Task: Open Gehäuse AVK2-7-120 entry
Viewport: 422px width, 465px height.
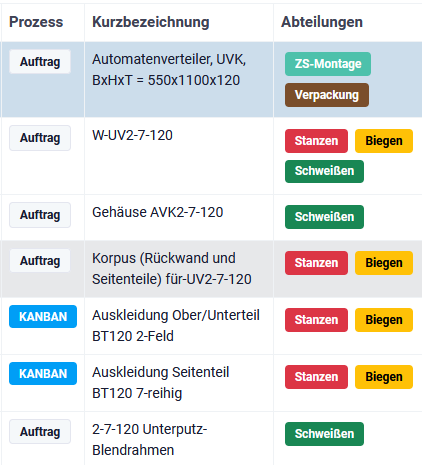Action: click(157, 212)
